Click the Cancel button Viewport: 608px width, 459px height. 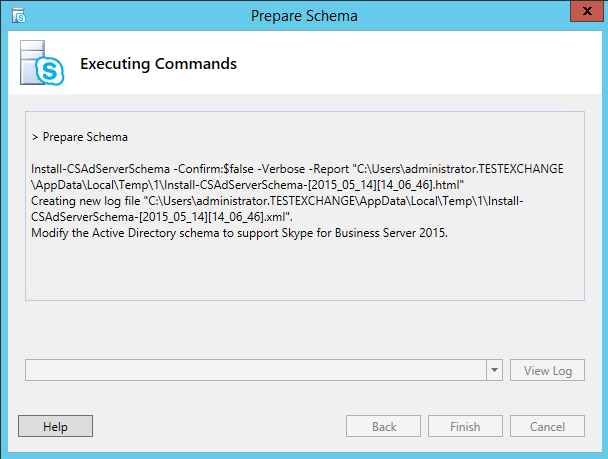pyautogui.click(x=547, y=426)
